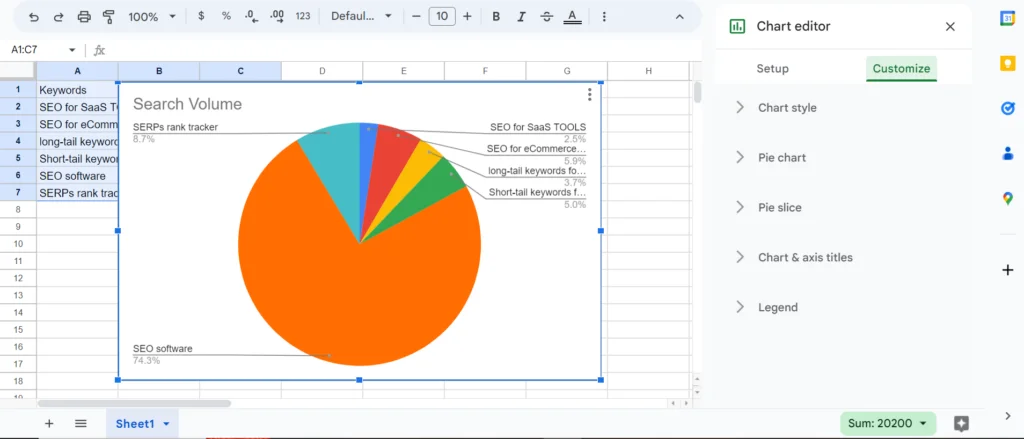
Task: Switch to the Setup tab
Action: [x=772, y=69]
